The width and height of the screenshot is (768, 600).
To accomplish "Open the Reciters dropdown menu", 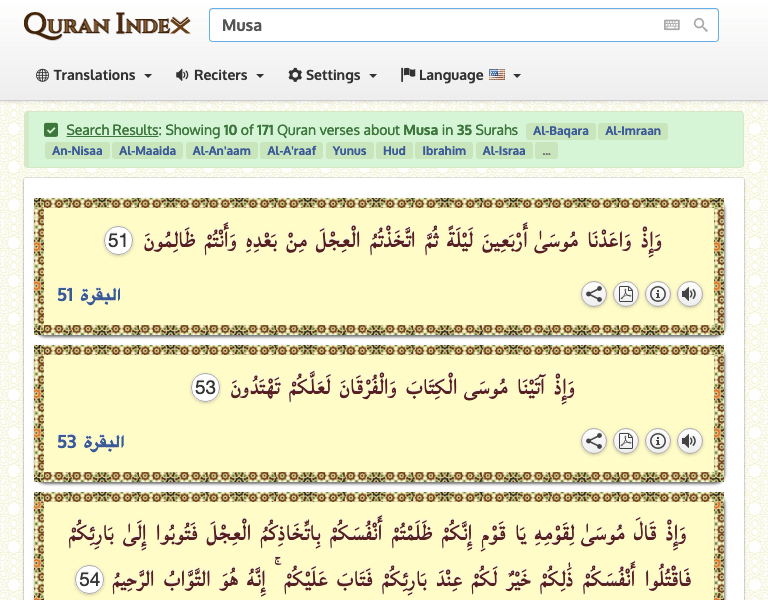I will [219, 75].
